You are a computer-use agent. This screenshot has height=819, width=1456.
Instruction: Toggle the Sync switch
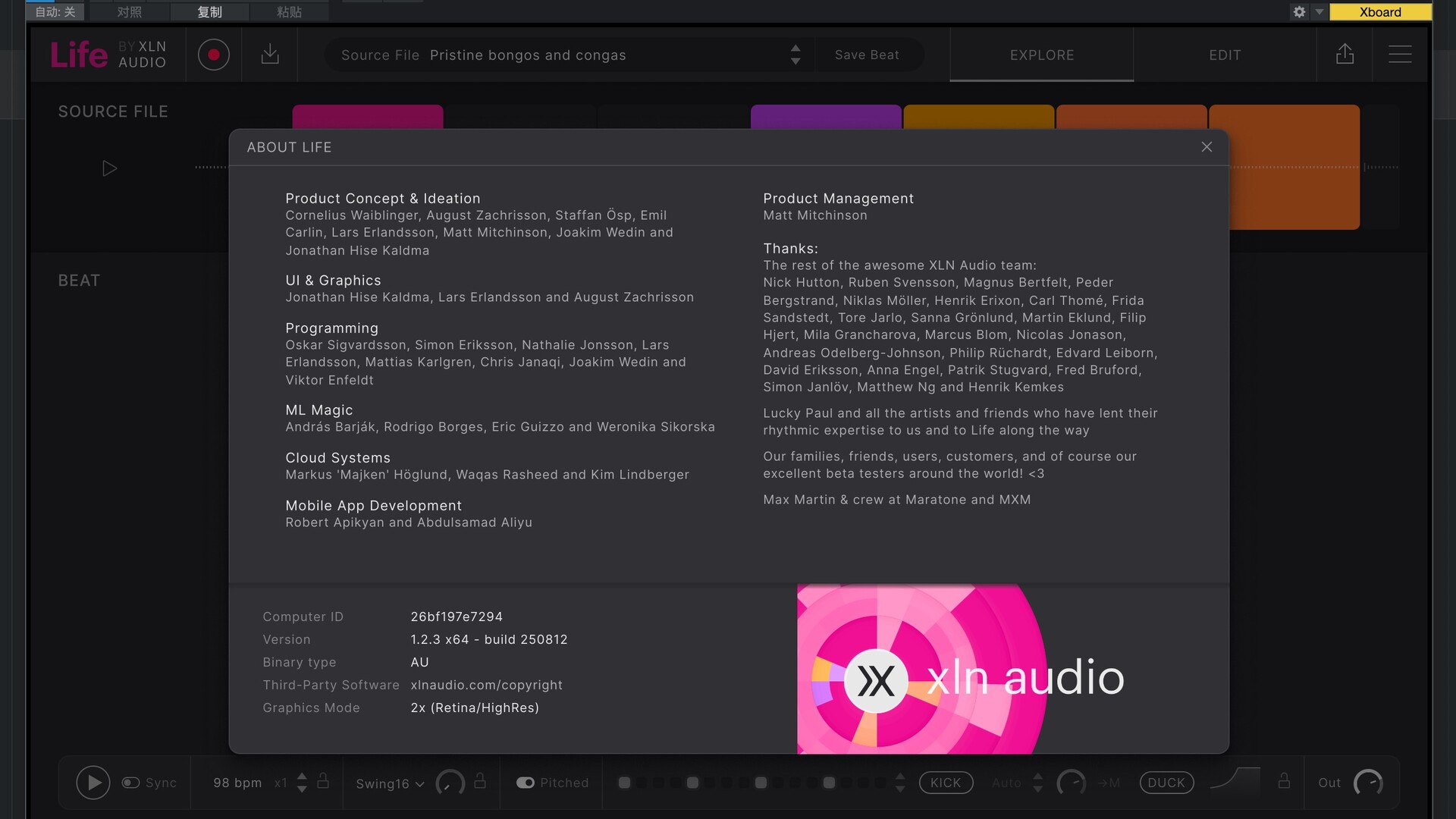tap(131, 783)
